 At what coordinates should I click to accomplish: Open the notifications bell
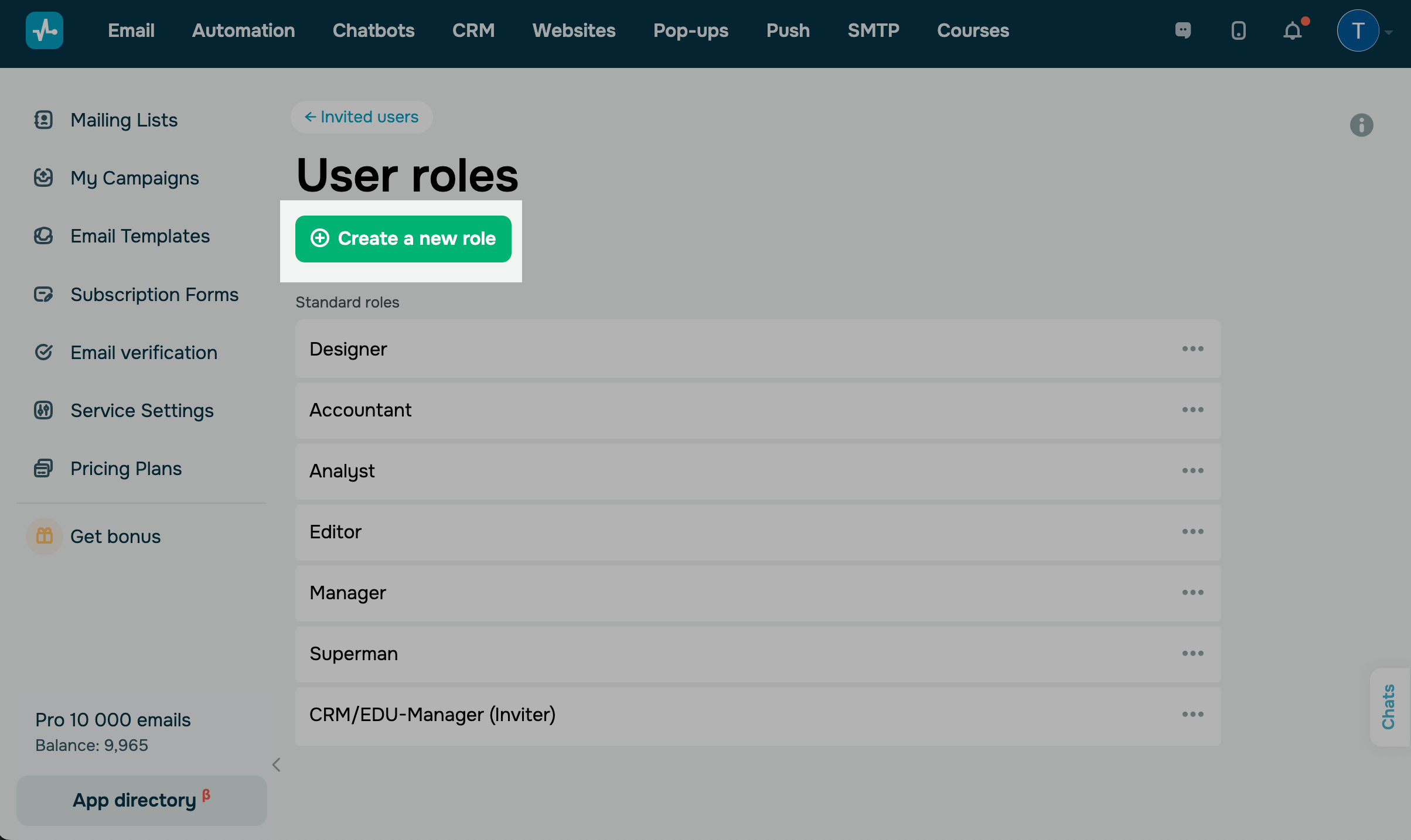(x=1293, y=30)
